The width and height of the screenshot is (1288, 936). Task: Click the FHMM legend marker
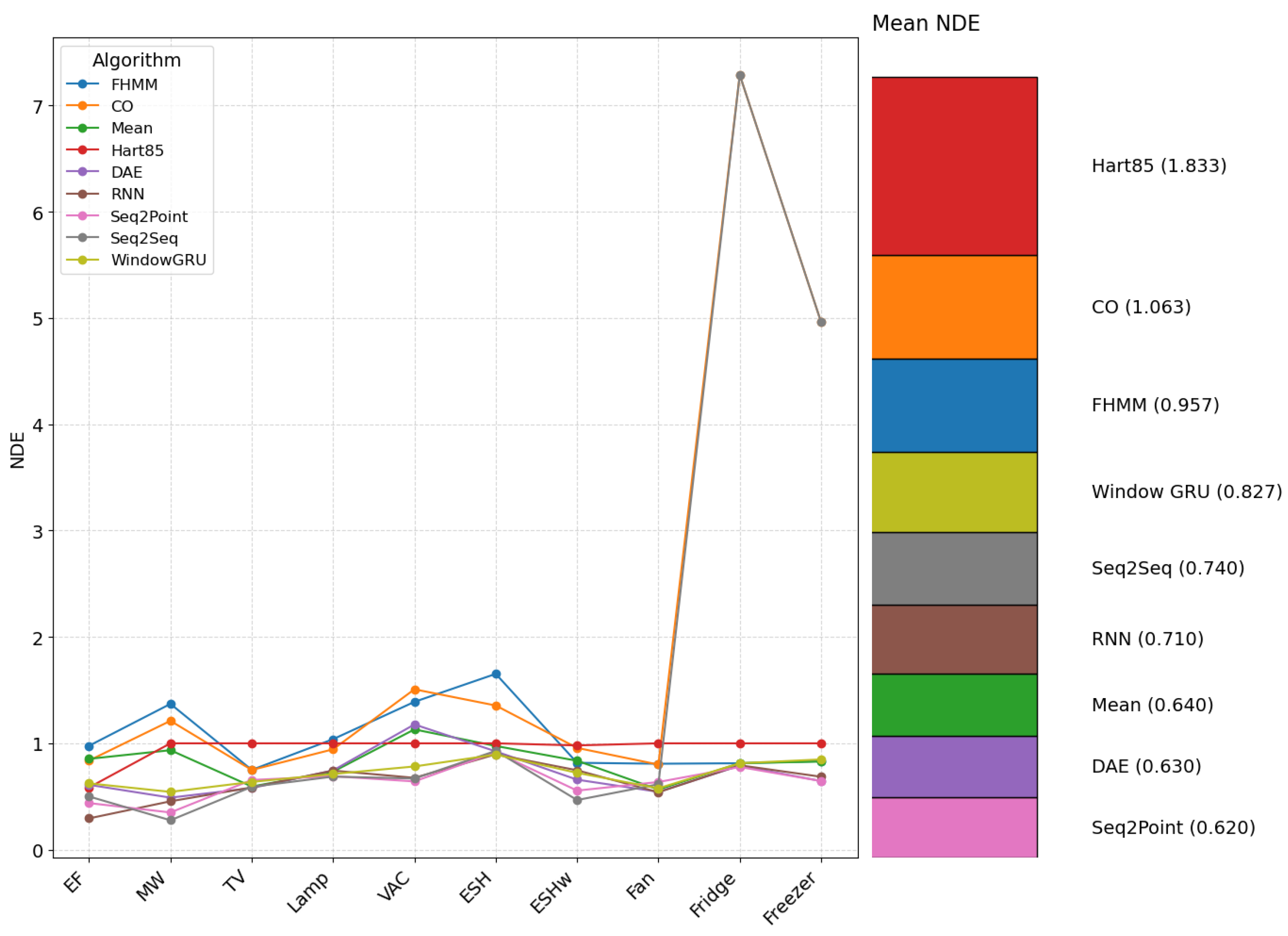(x=83, y=84)
